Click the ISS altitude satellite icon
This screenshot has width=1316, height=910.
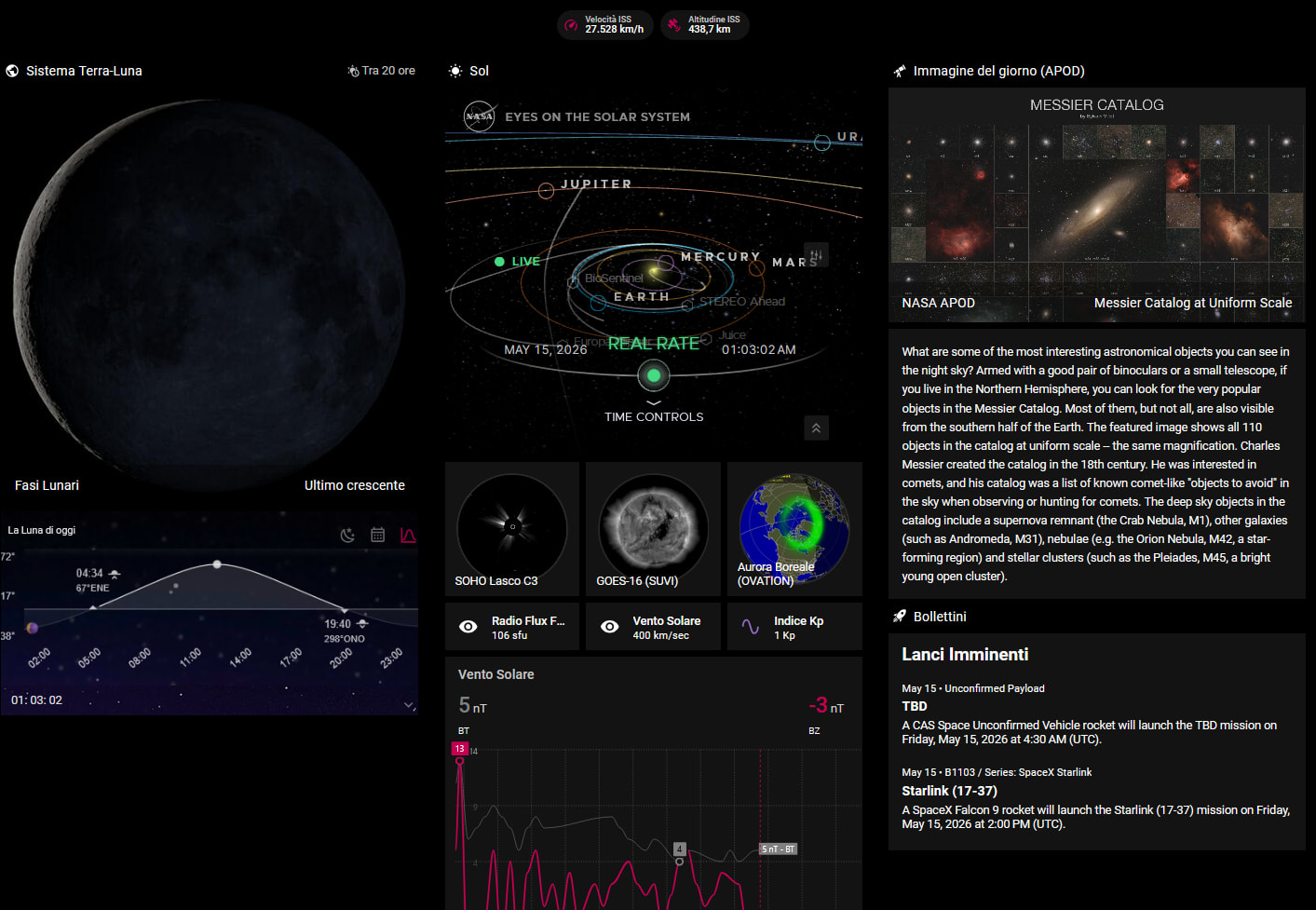(674, 25)
